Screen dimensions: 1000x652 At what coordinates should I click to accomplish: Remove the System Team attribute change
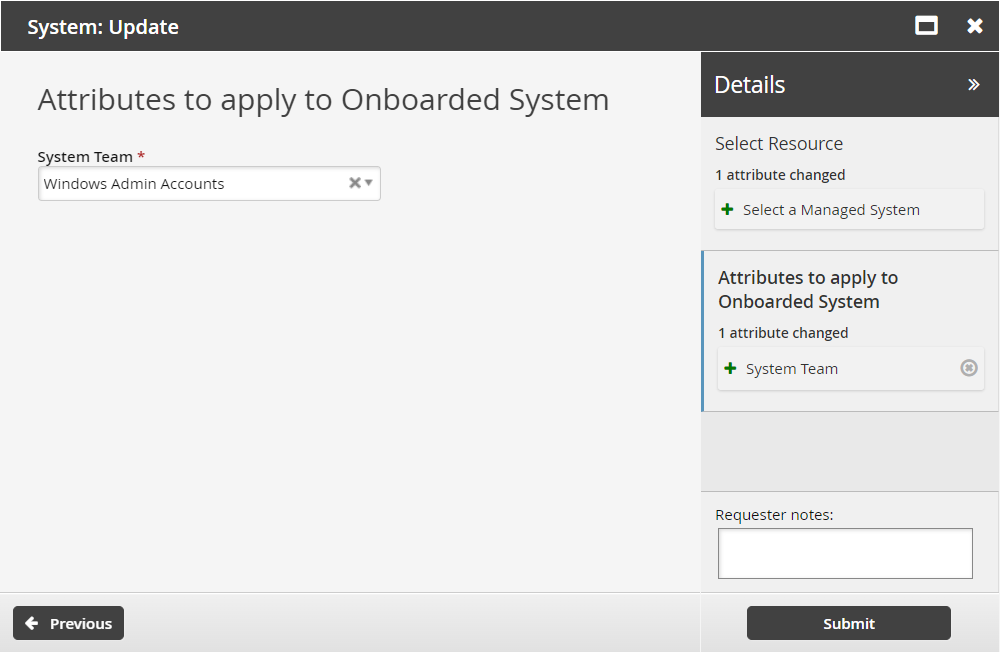(x=968, y=368)
